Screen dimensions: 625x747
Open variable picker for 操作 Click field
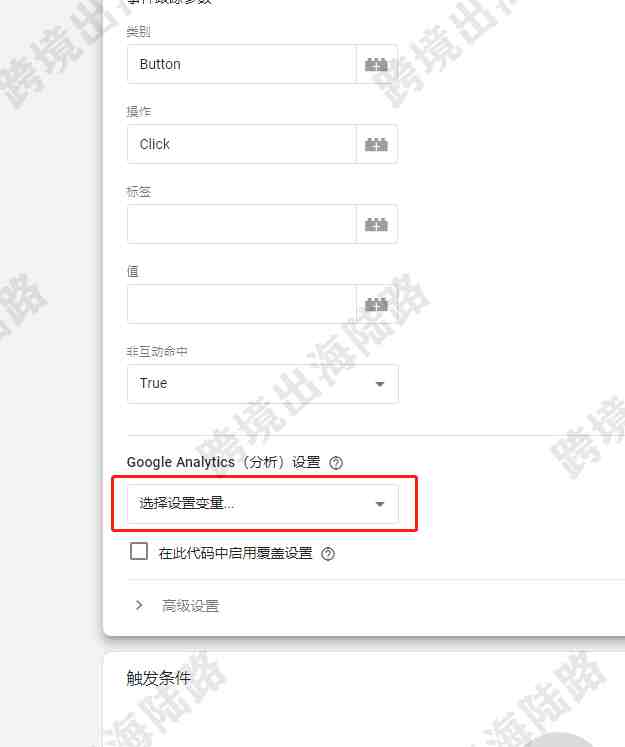click(376, 144)
